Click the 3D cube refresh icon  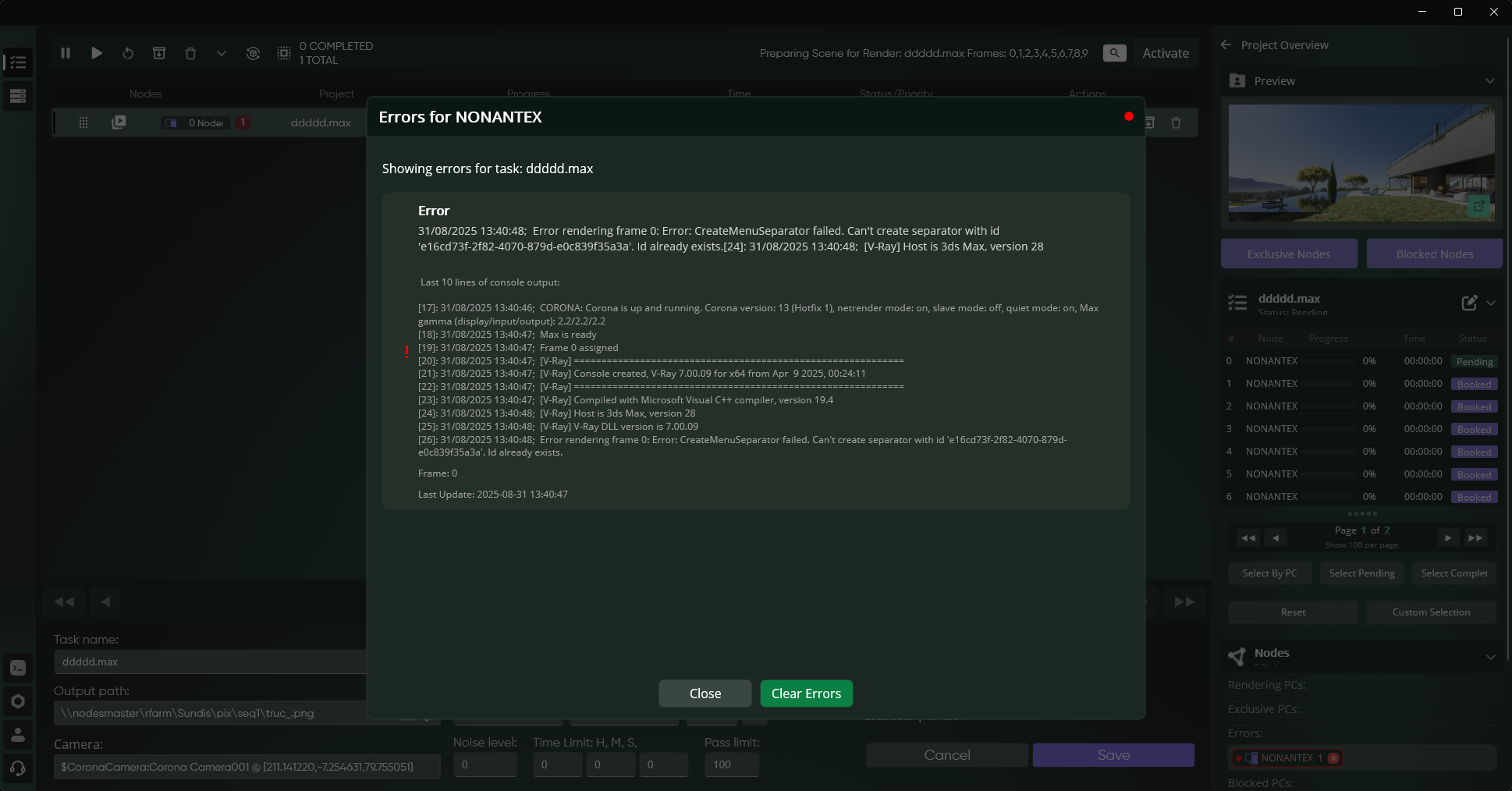click(253, 53)
